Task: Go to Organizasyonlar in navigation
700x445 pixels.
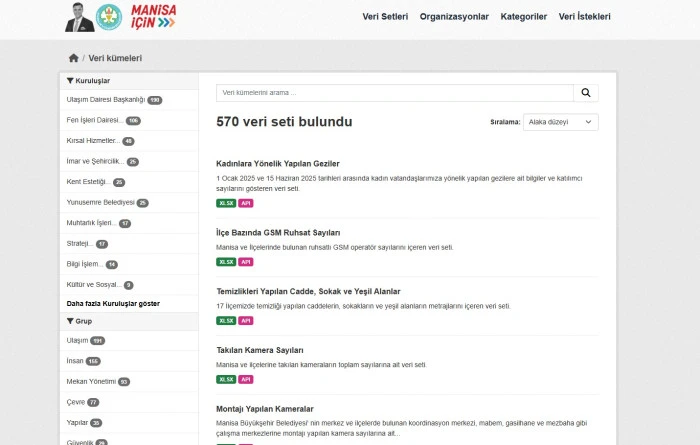Action: (454, 17)
